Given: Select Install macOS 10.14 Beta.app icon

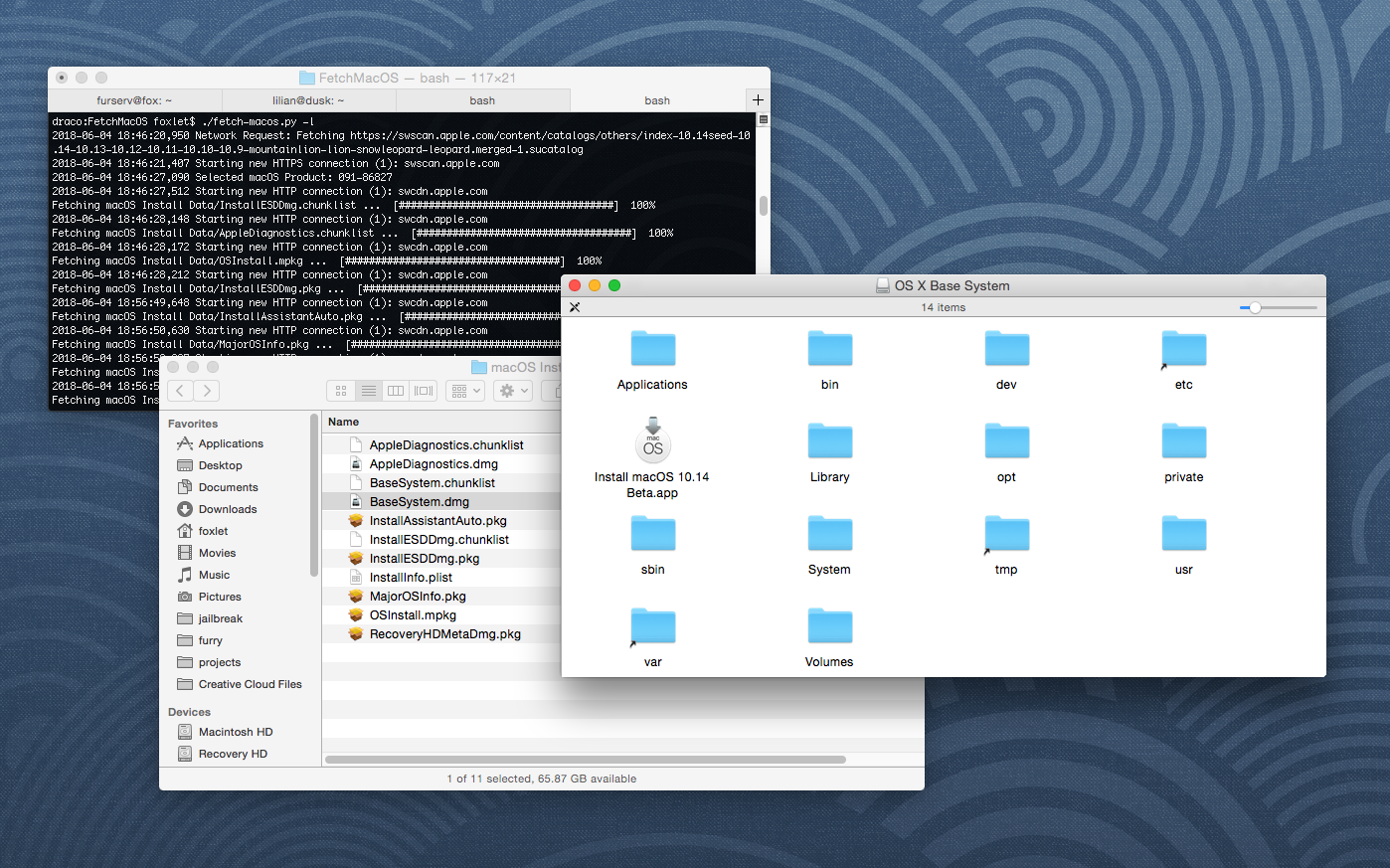Looking at the screenshot, I should click(653, 438).
